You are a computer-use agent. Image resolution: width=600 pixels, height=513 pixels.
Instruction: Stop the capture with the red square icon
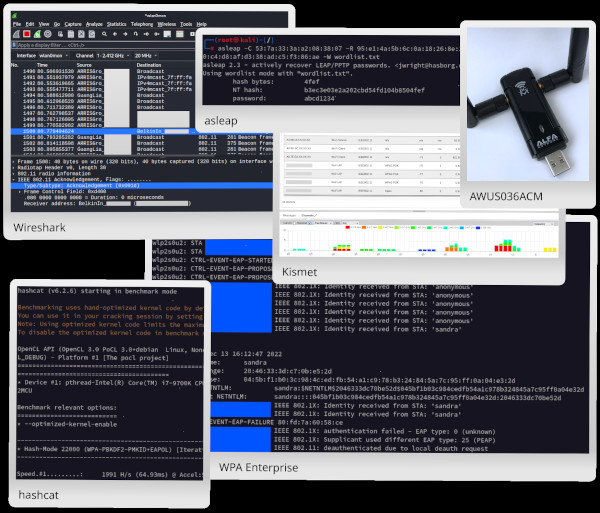click(26, 34)
